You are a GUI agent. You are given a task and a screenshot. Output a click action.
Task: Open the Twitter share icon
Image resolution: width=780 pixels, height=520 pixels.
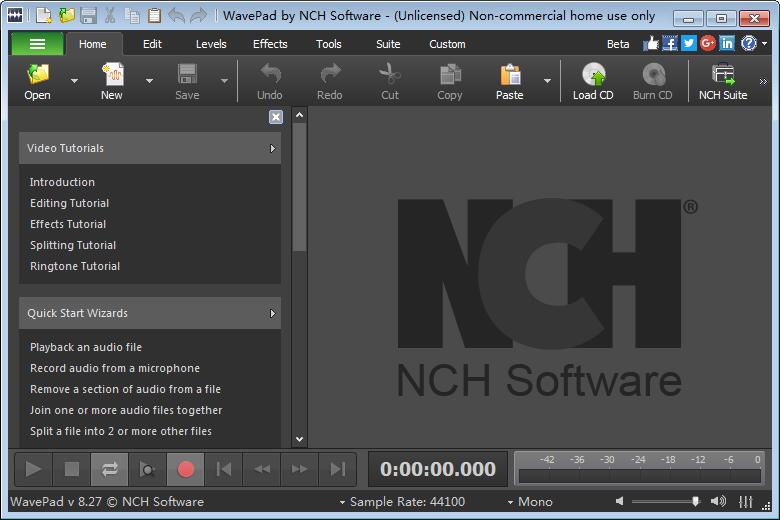[x=688, y=44]
